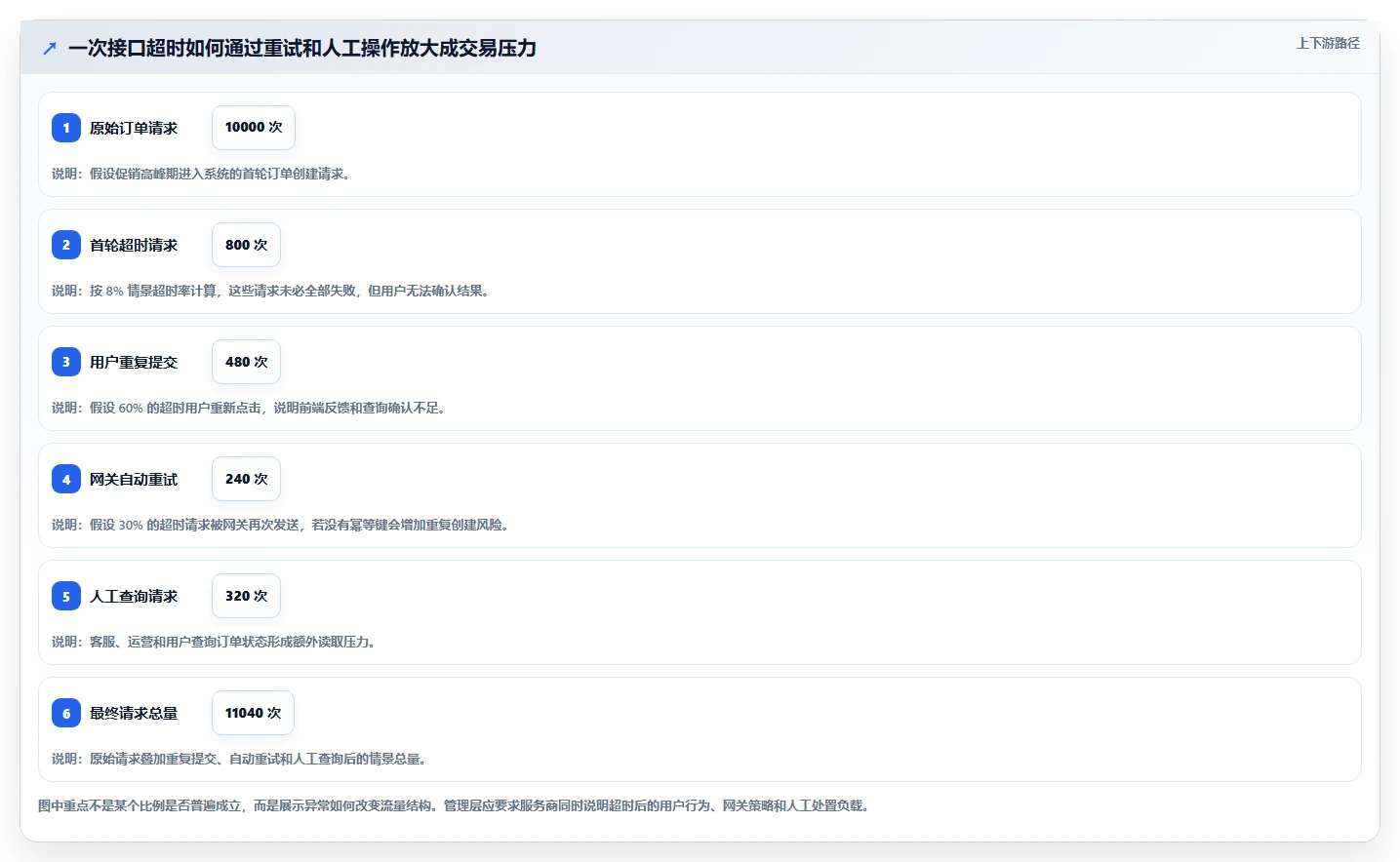Viewport: 1400px width, 862px height.
Task: Click step number 6 badge
Action: click(x=66, y=713)
